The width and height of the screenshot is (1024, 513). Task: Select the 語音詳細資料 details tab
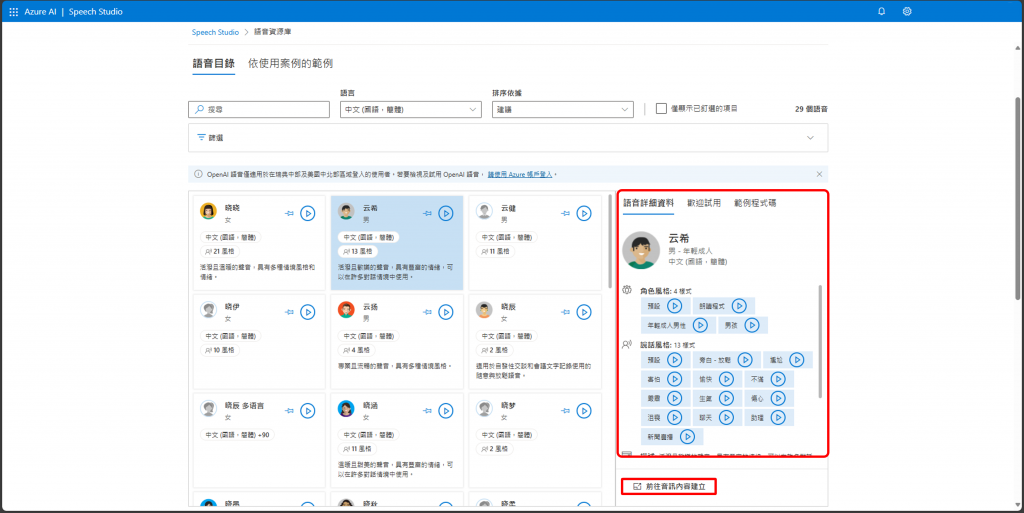(x=648, y=203)
